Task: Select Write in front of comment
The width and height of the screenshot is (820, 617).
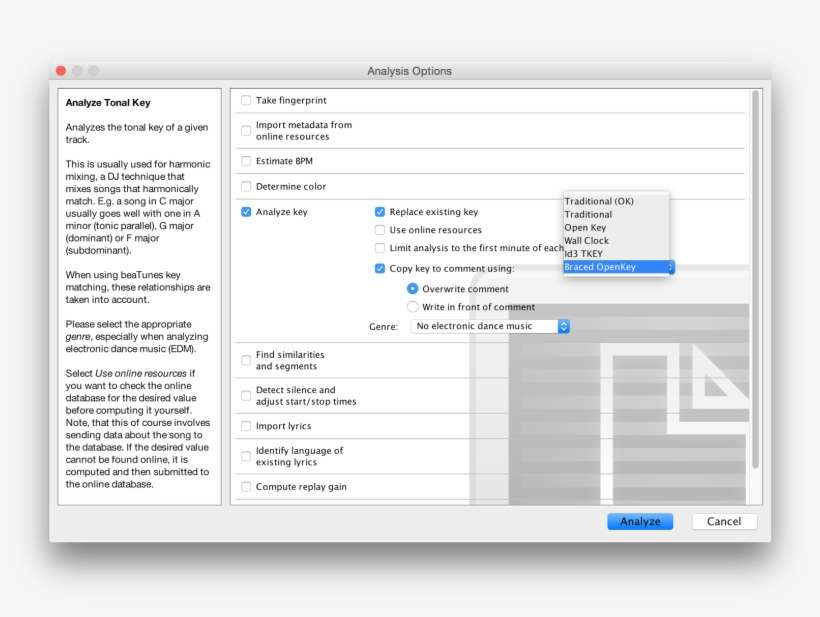Action: (412, 307)
